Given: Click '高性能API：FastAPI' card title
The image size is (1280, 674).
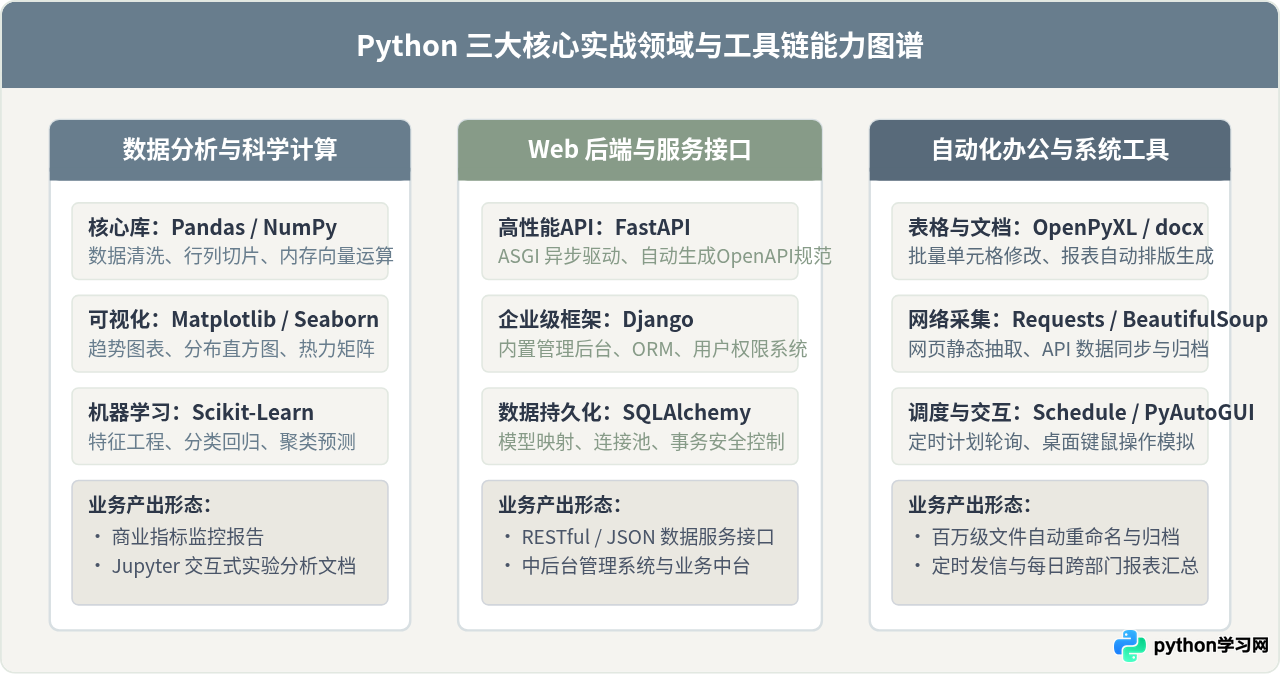Looking at the screenshot, I should 594,227.
